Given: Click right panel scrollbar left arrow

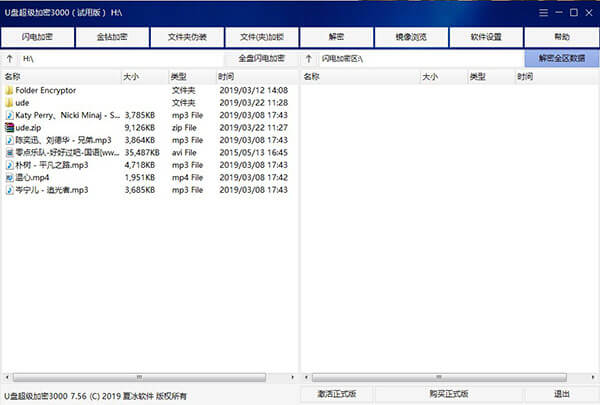Looking at the screenshot, I should coord(306,377).
